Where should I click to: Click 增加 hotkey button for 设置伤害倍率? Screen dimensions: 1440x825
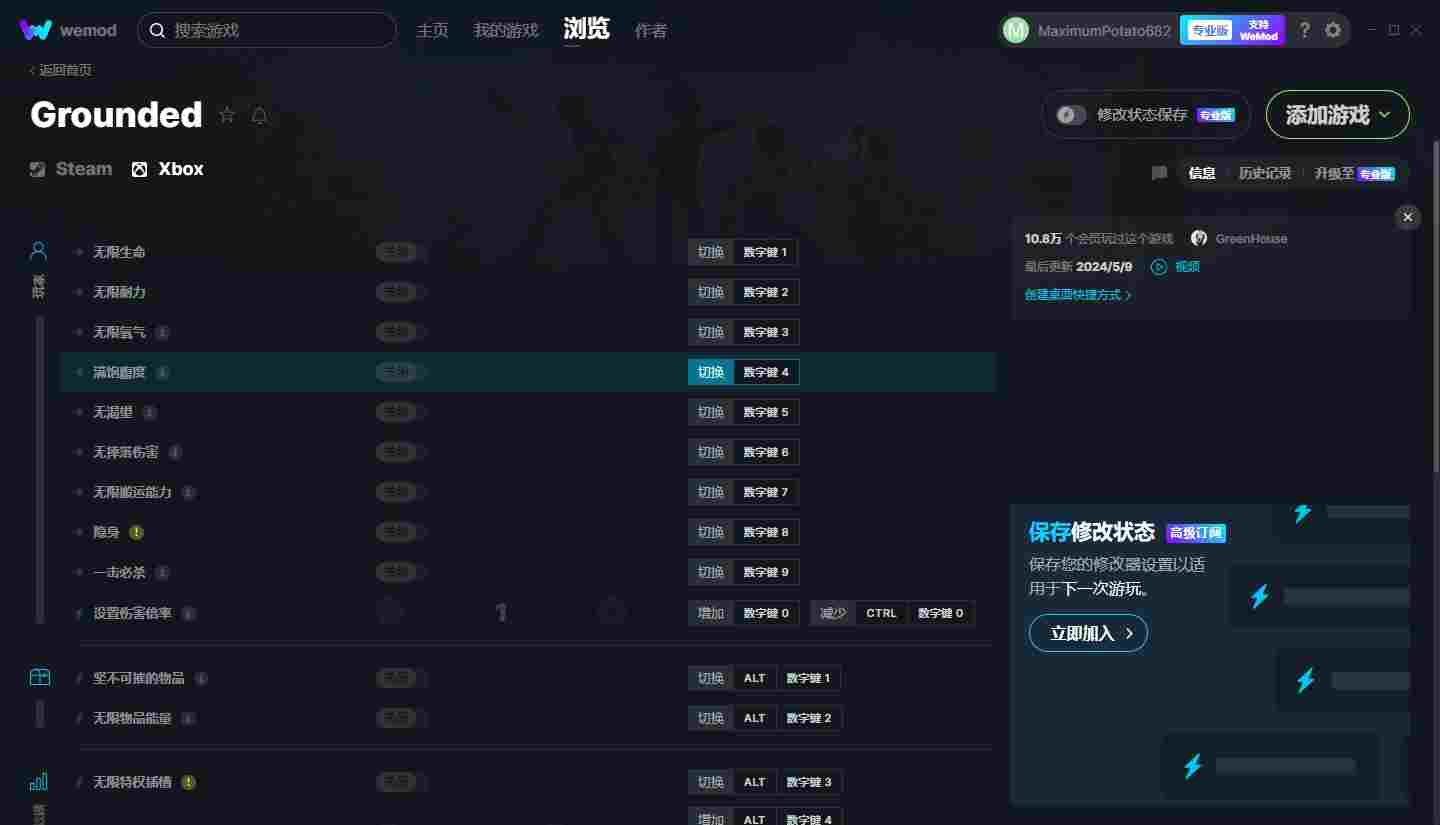711,613
